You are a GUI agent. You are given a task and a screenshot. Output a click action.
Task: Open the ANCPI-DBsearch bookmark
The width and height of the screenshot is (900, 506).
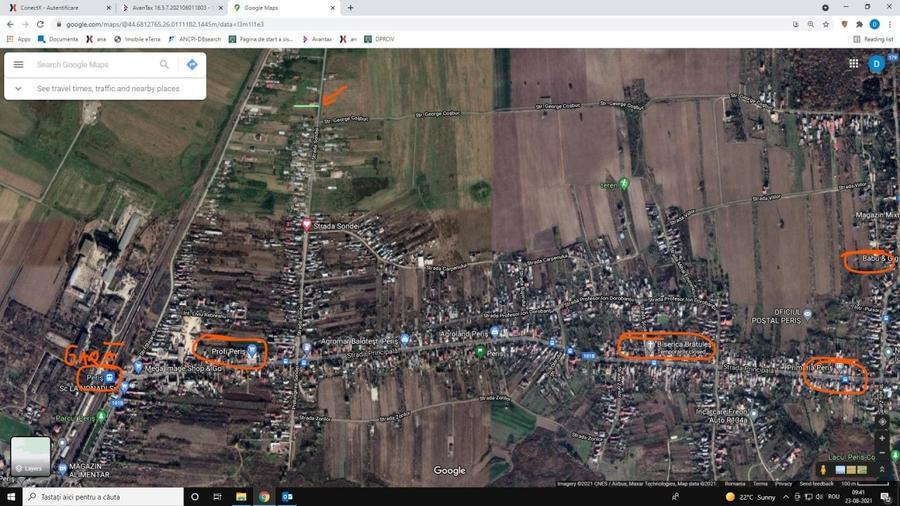(195, 39)
